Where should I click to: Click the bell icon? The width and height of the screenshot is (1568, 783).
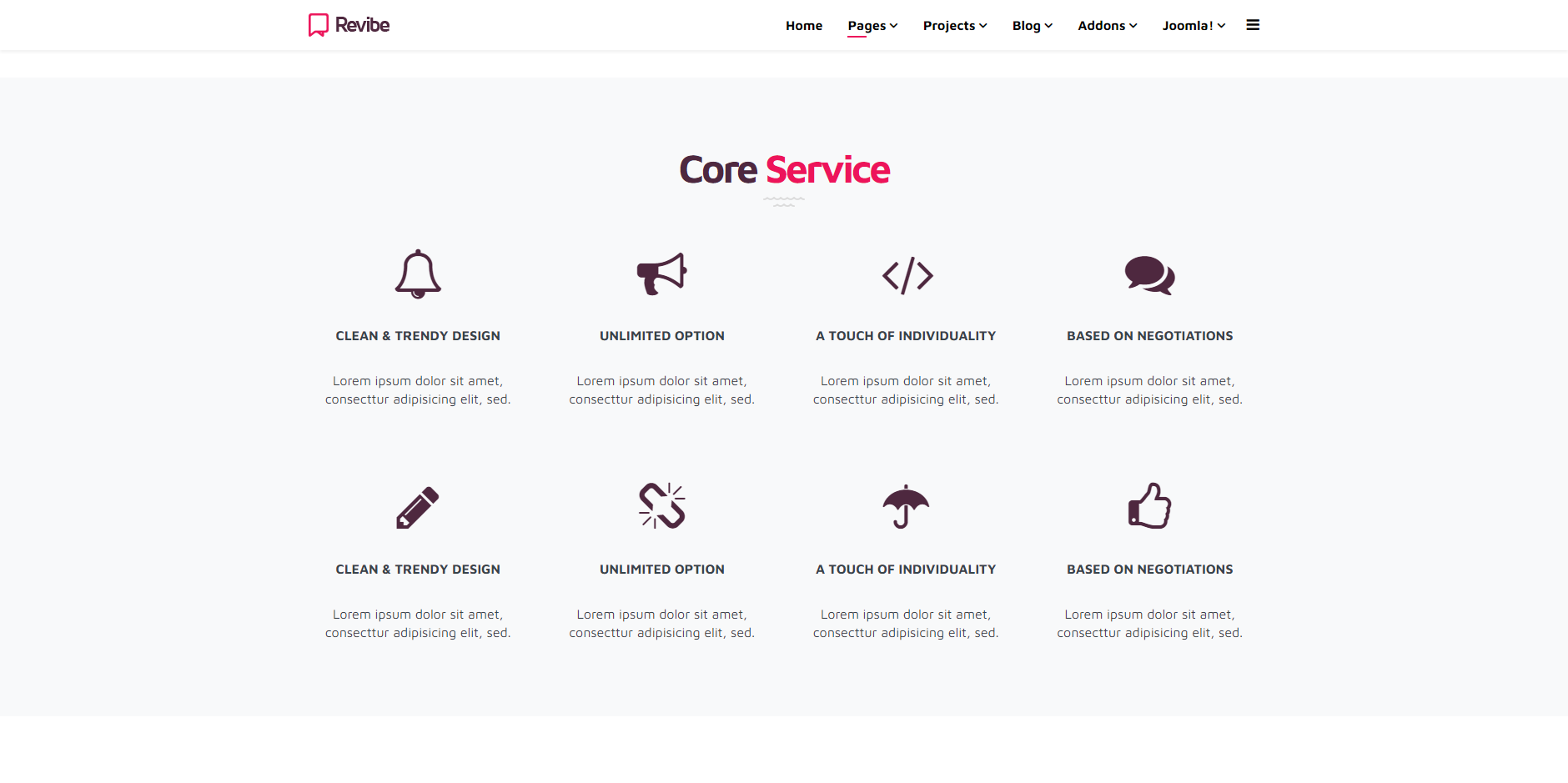(418, 274)
